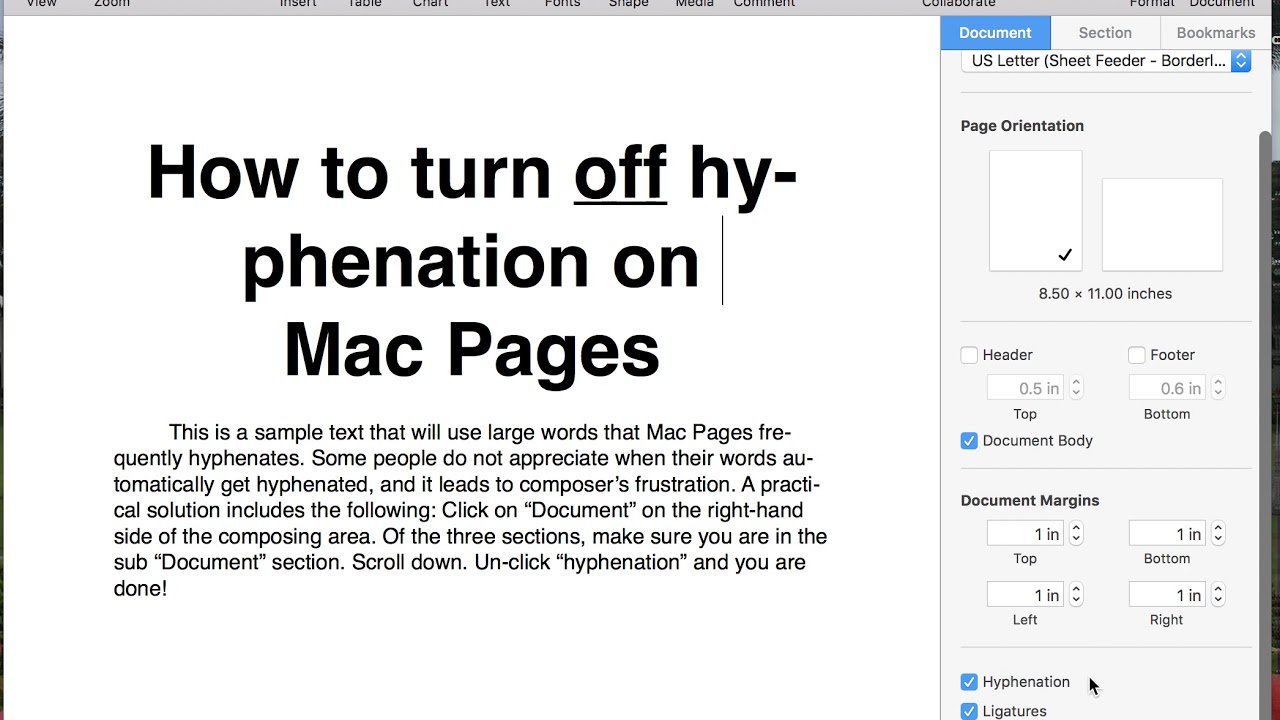1280x720 pixels.
Task: Enable the Header checkbox
Action: 969,355
